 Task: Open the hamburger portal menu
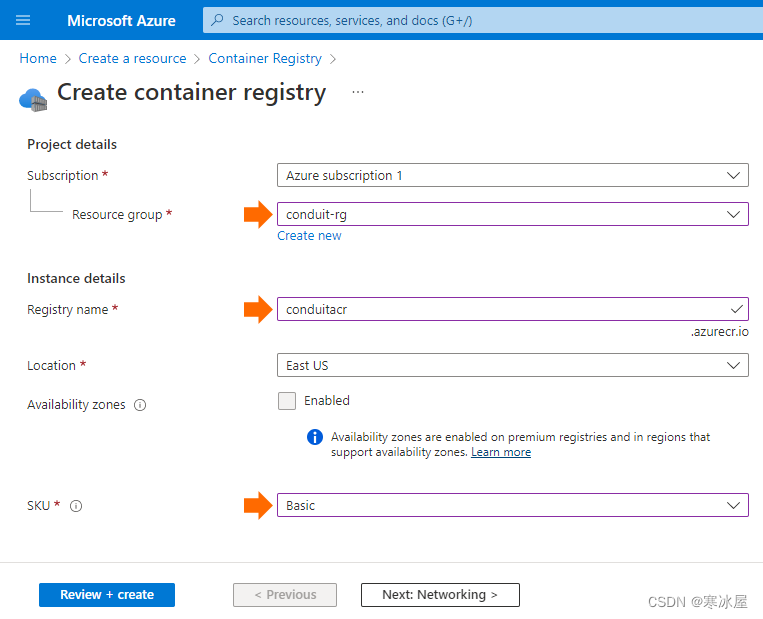tap(24, 20)
